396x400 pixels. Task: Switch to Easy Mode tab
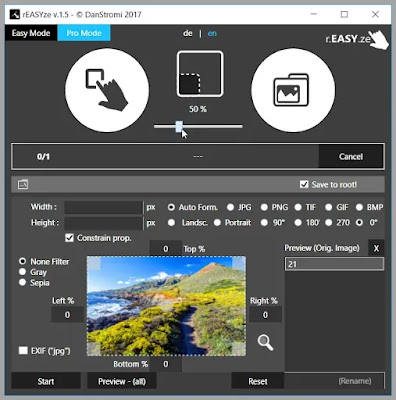click(31, 33)
